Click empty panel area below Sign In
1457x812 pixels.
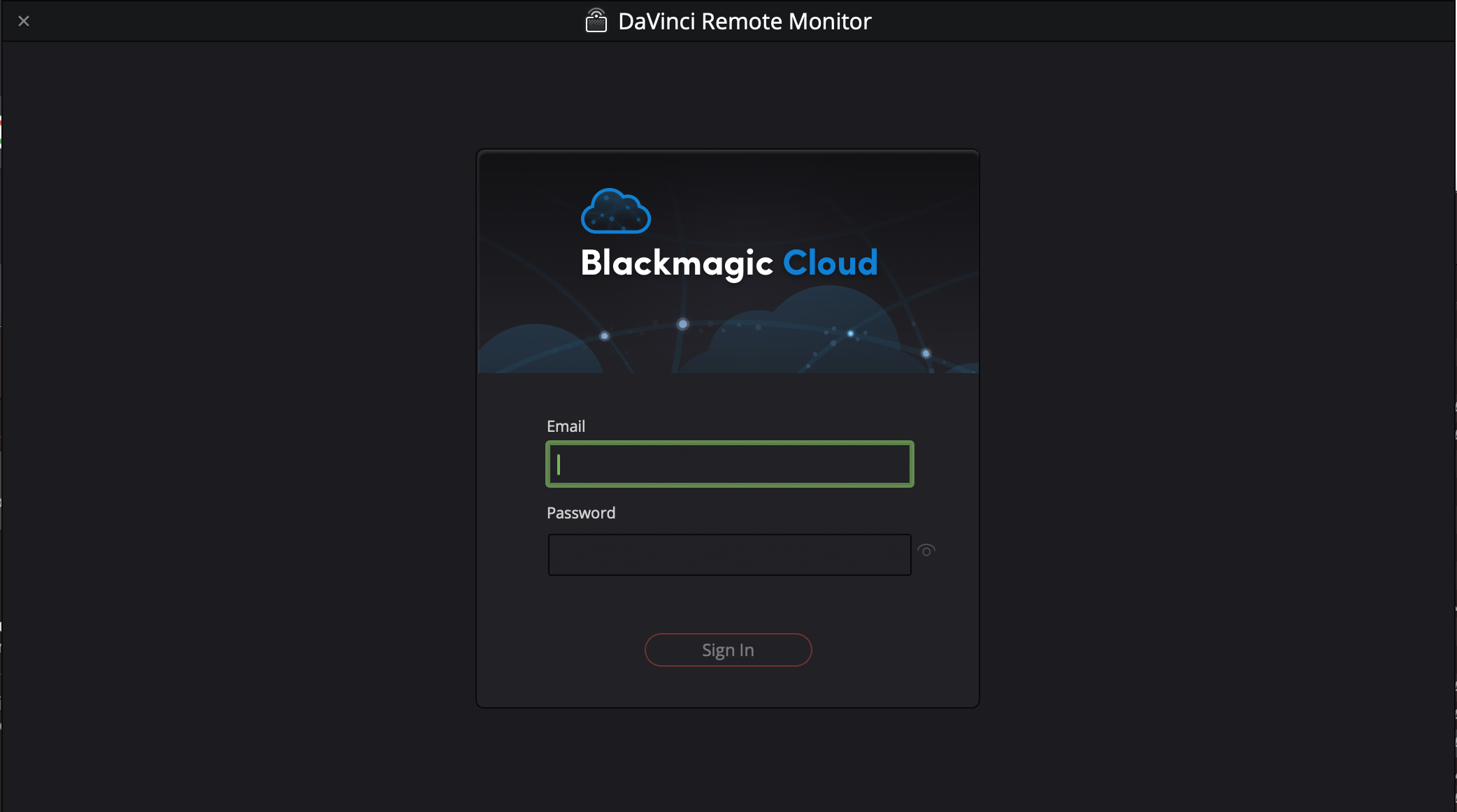pyautogui.click(x=727, y=688)
